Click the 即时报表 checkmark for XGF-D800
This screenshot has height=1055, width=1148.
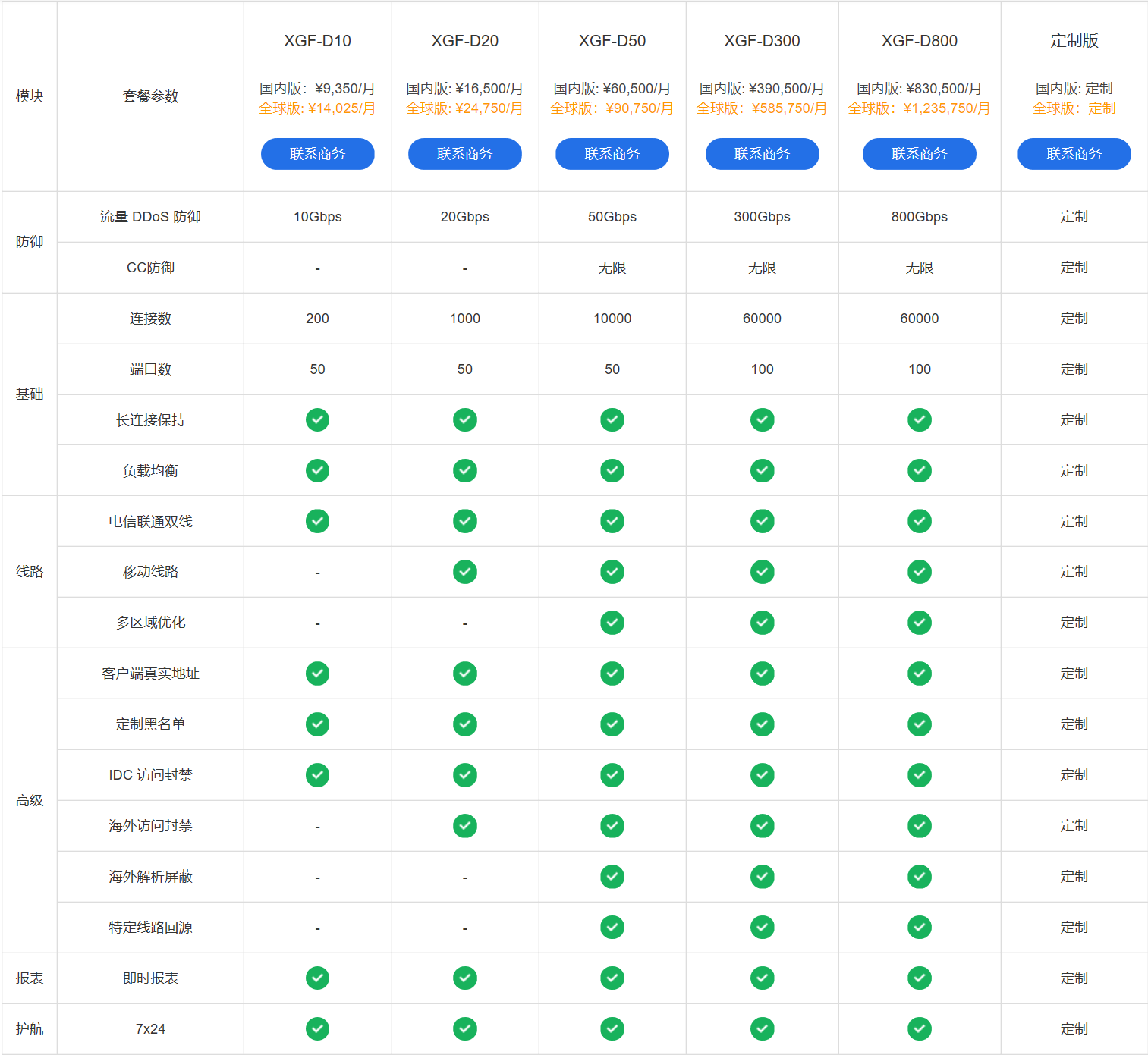pyautogui.click(x=919, y=978)
